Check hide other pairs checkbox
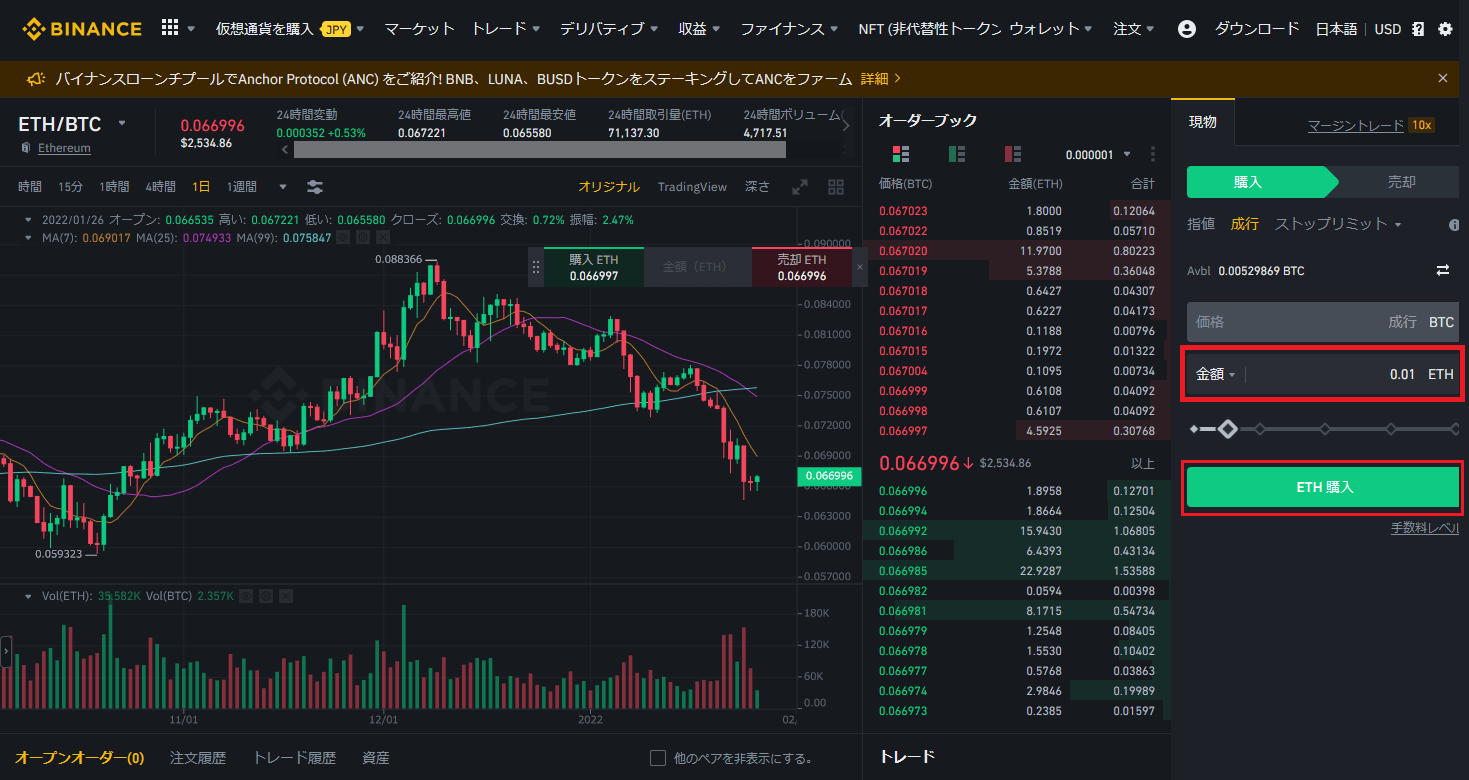The height and width of the screenshot is (780, 1469). tap(658, 758)
